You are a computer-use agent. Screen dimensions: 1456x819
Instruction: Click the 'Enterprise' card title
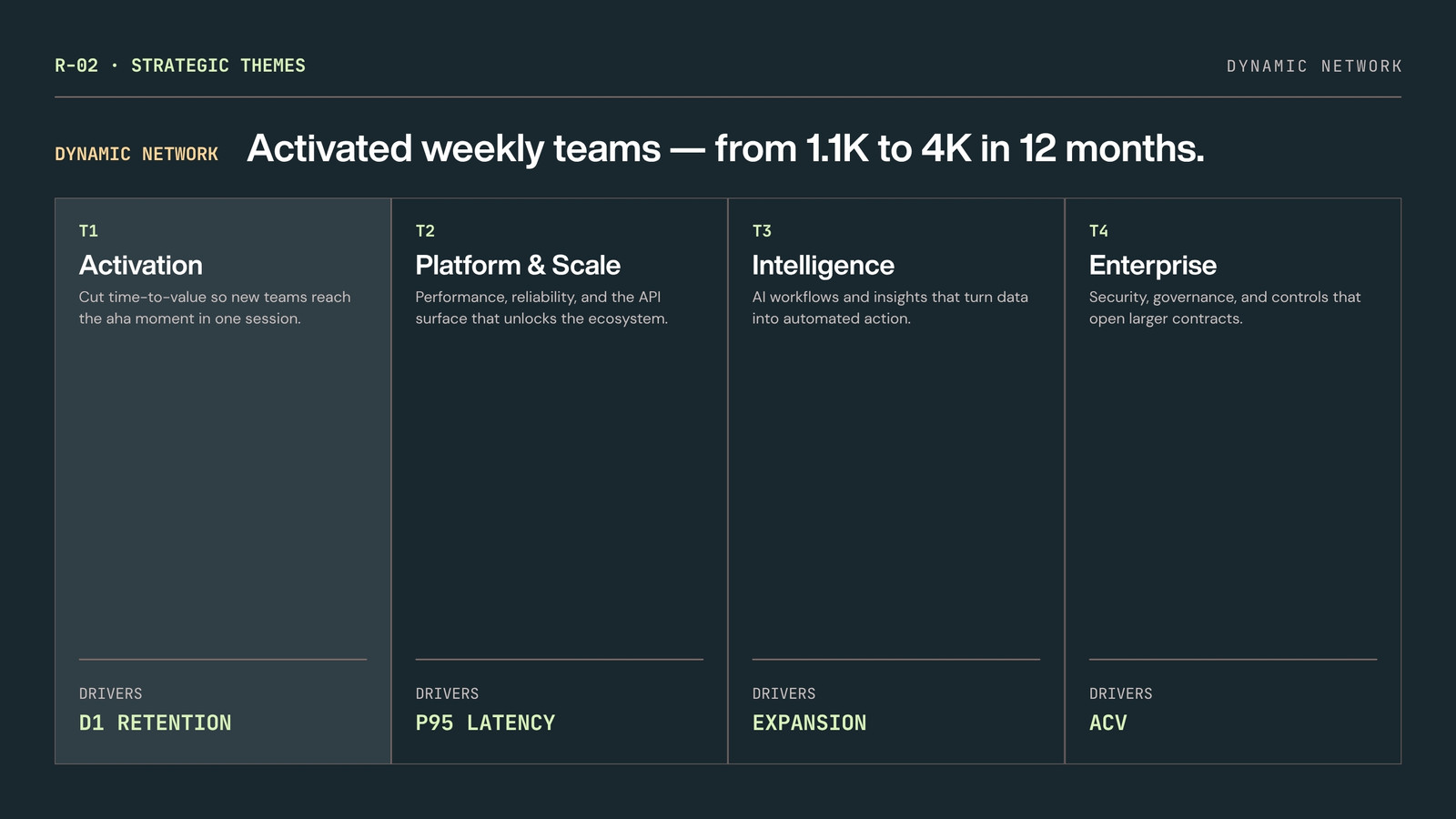coord(1153,265)
